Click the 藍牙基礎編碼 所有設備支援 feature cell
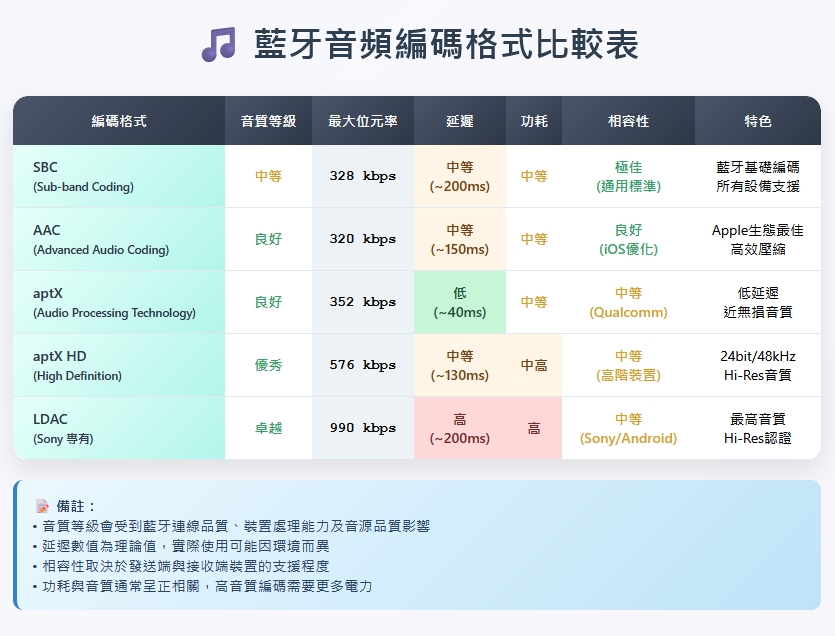Screen dimensions: 835x636 click(x=758, y=176)
